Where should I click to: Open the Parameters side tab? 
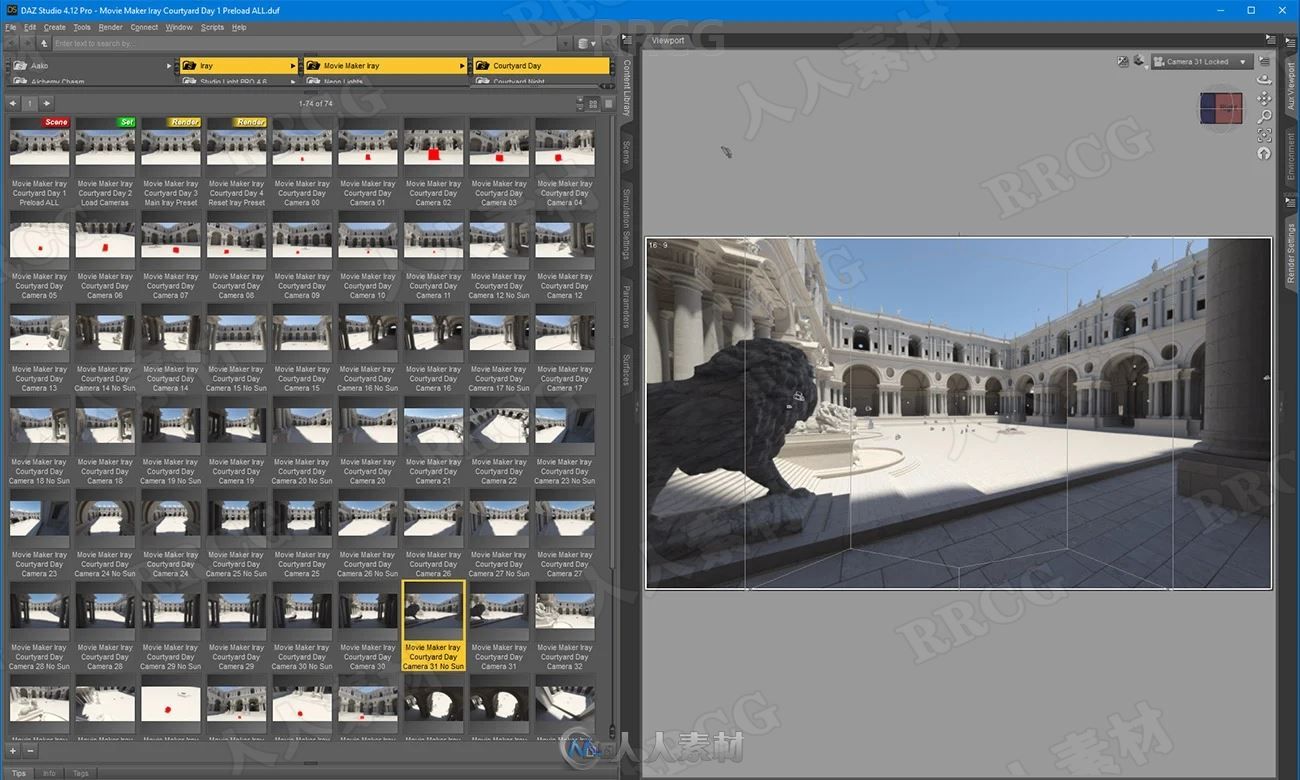627,306
